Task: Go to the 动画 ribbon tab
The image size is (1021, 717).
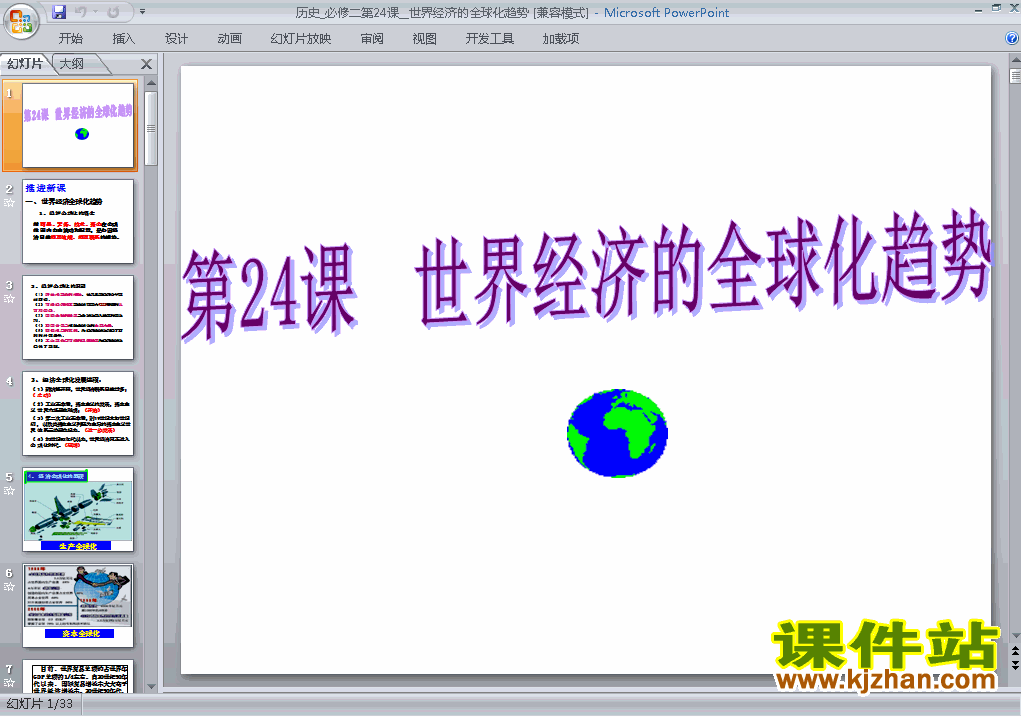Action: coord(230,38)
